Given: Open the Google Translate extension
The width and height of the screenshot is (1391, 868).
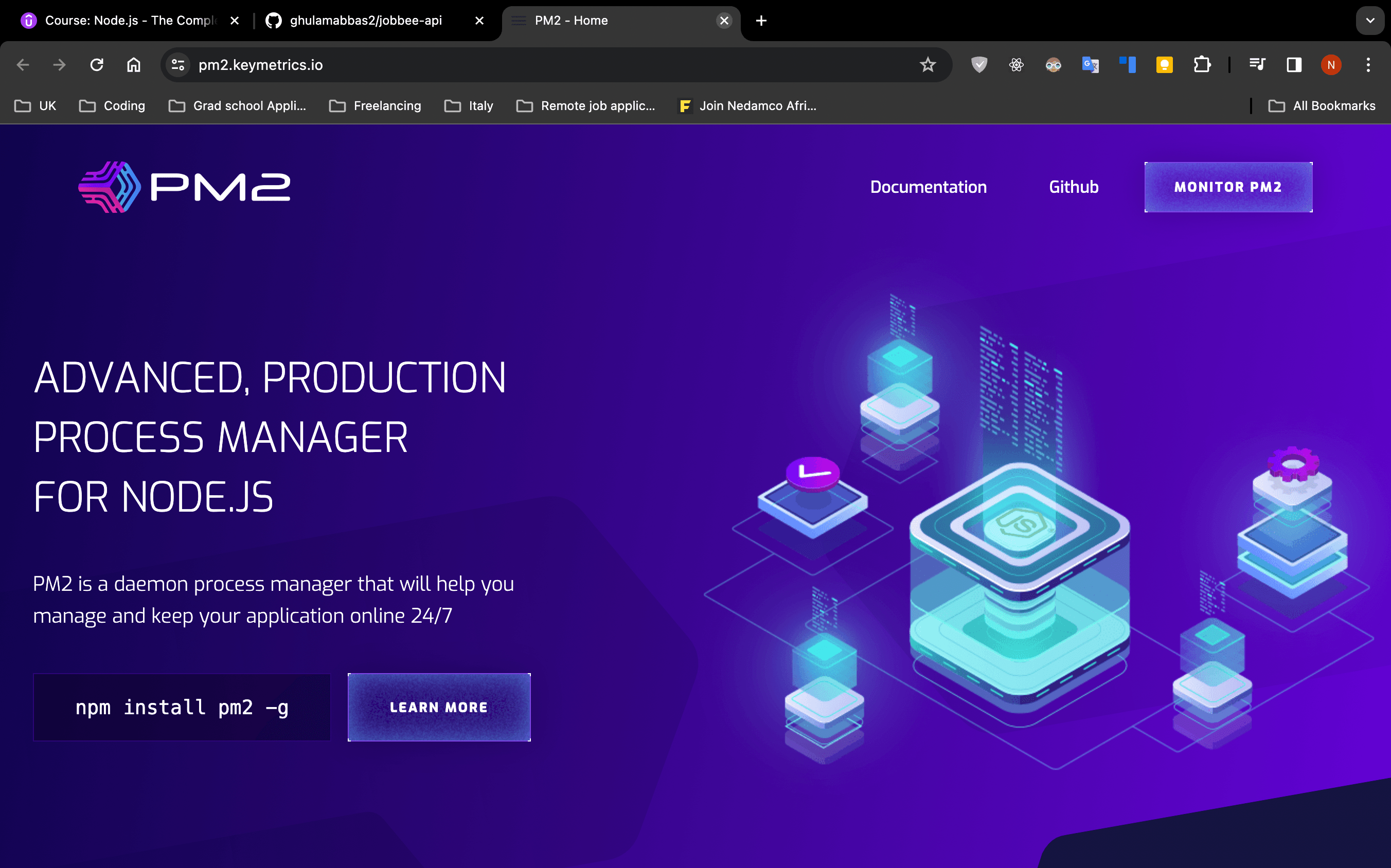Looking at the screenshot, I should [1090, 65].
